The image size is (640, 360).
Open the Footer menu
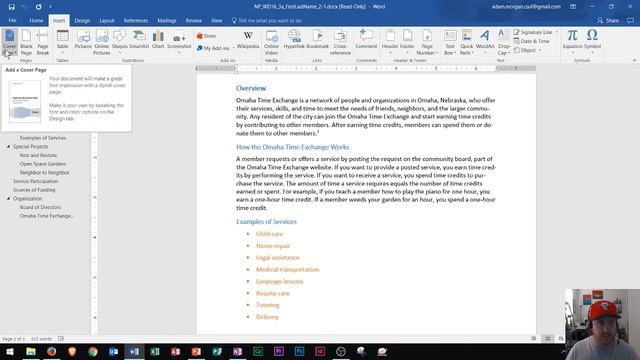[x=407, y=42]
